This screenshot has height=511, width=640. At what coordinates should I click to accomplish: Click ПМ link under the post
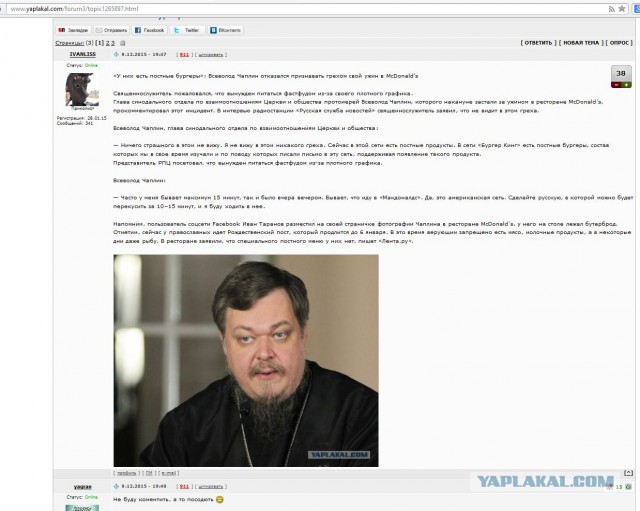point(149,473)
